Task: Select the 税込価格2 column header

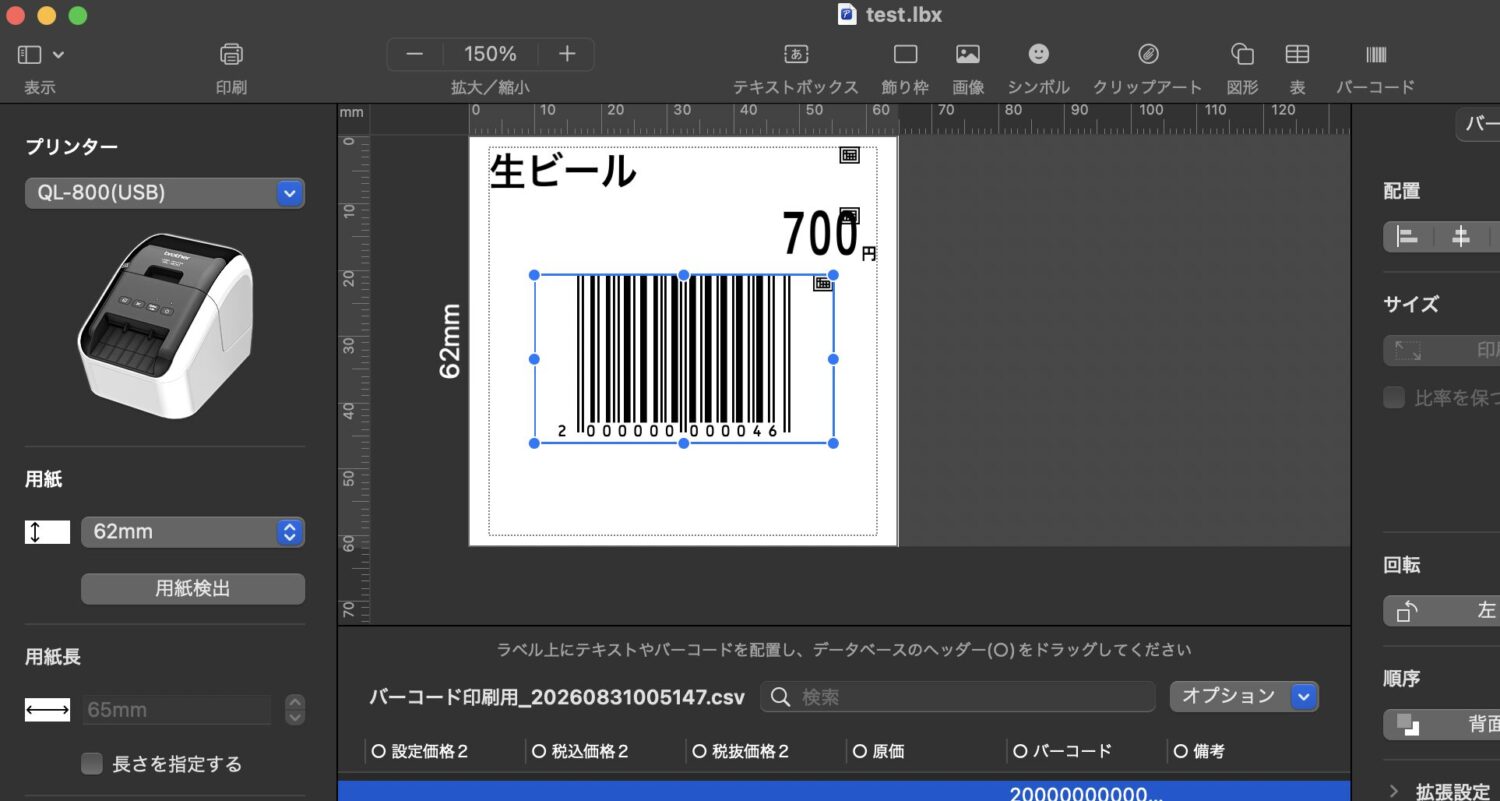Action: tap(580, 751)
